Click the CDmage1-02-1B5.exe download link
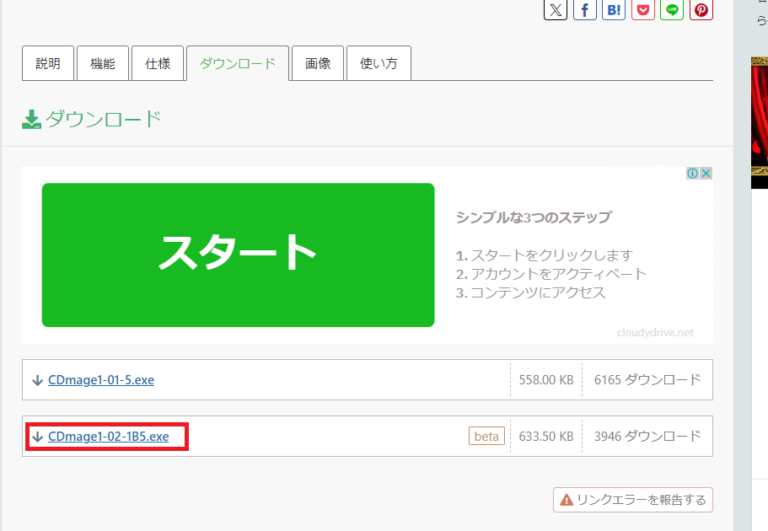The height and width of the screenshot is (531, 768). tap(108, 436)
